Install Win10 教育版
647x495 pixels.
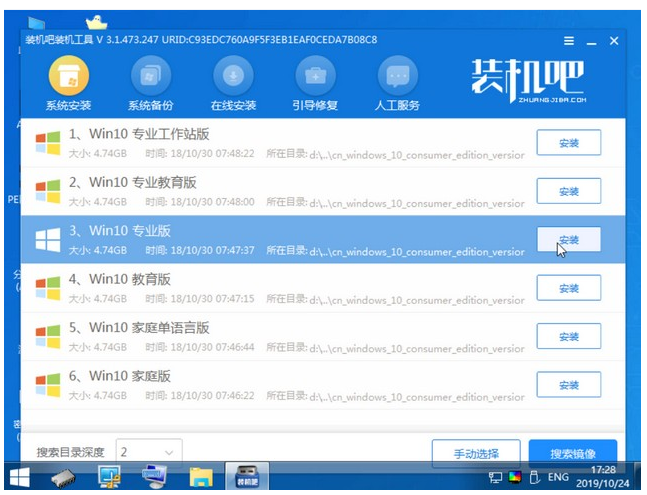coord(568,288)
